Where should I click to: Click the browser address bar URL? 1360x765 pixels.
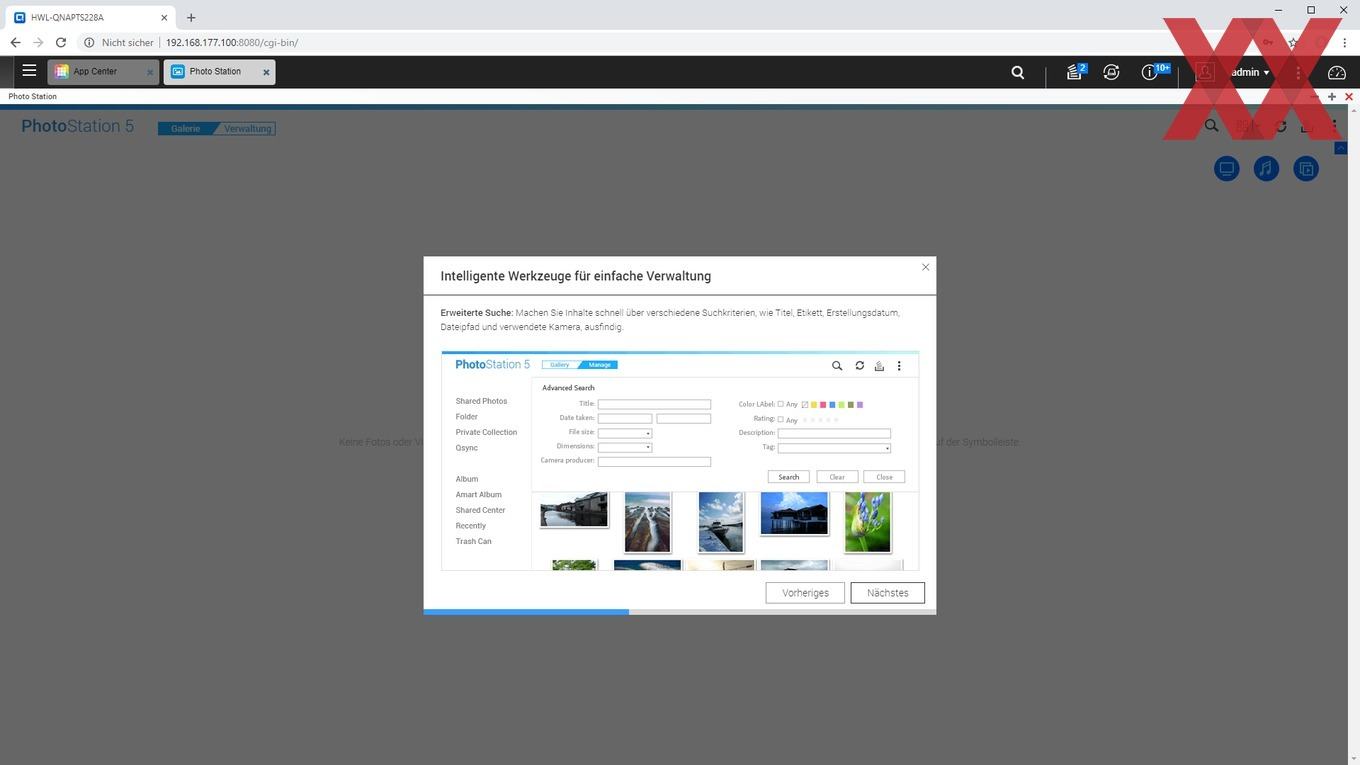[x=232, y=43]
